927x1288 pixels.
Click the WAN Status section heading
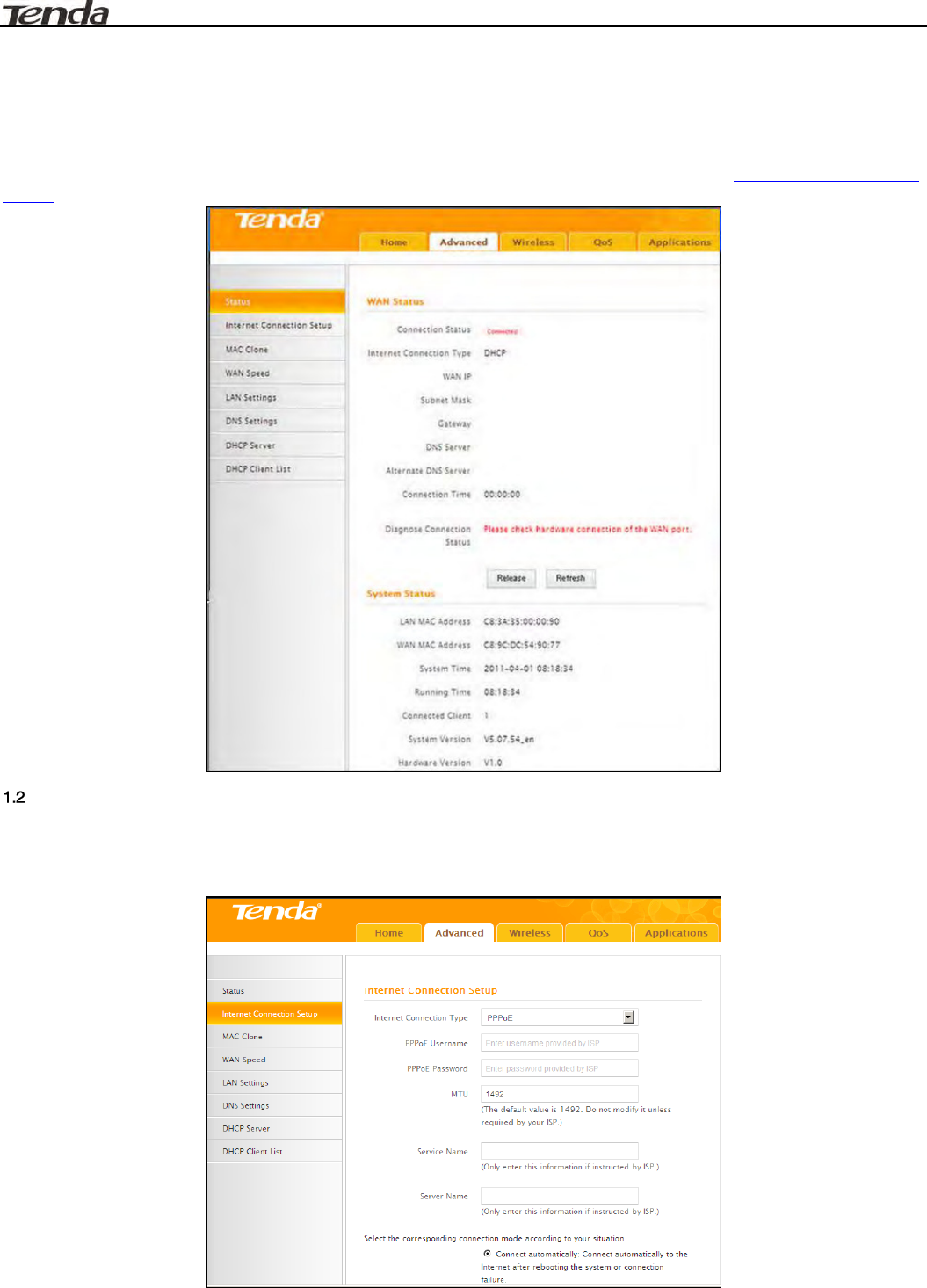(x=395, y=301)
